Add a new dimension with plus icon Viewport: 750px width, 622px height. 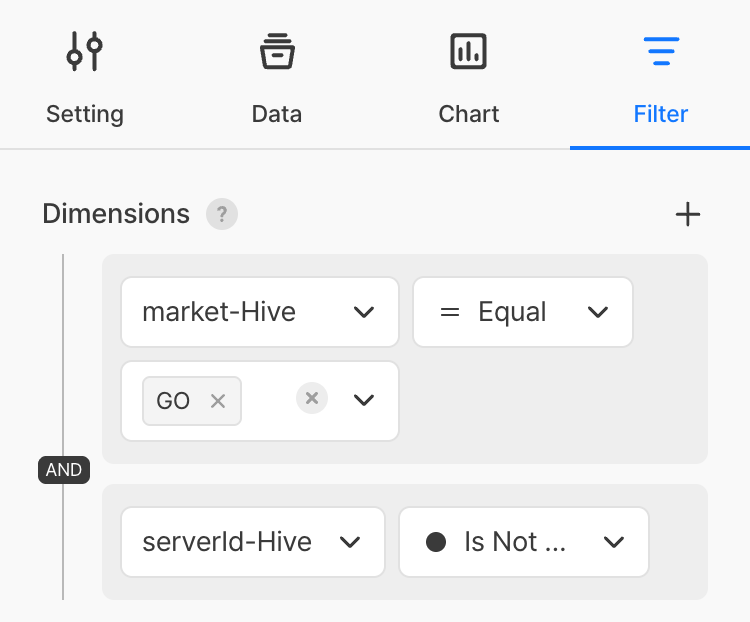[x=688, y=214]
